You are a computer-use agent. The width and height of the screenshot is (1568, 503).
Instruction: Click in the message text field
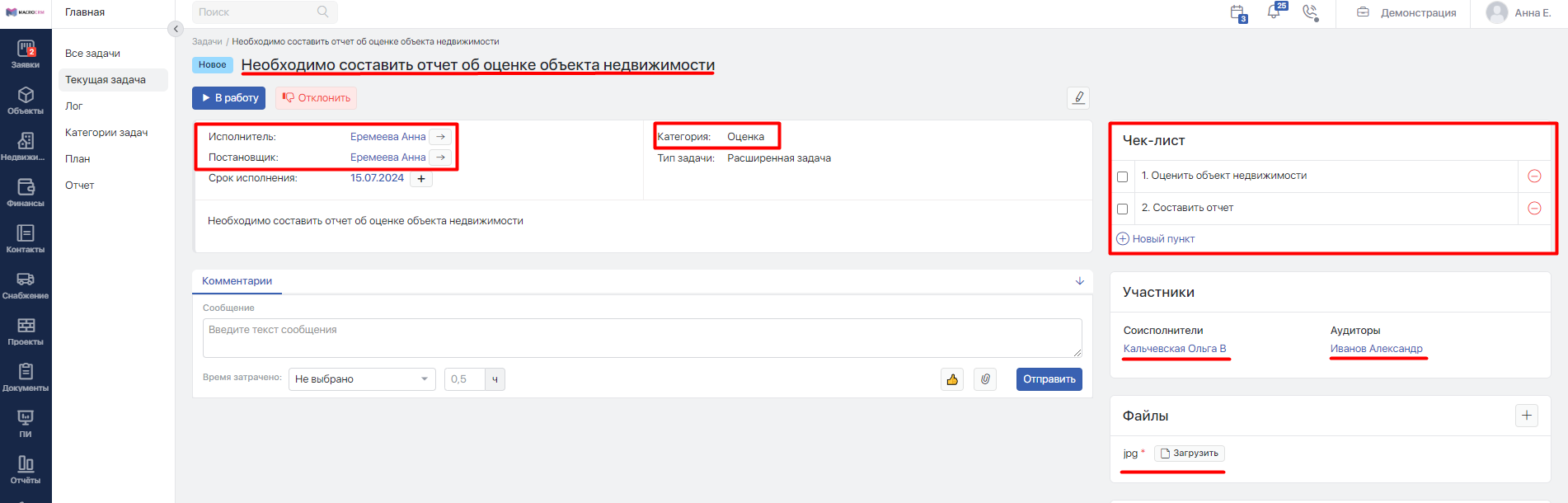click(x=642, y=338)
